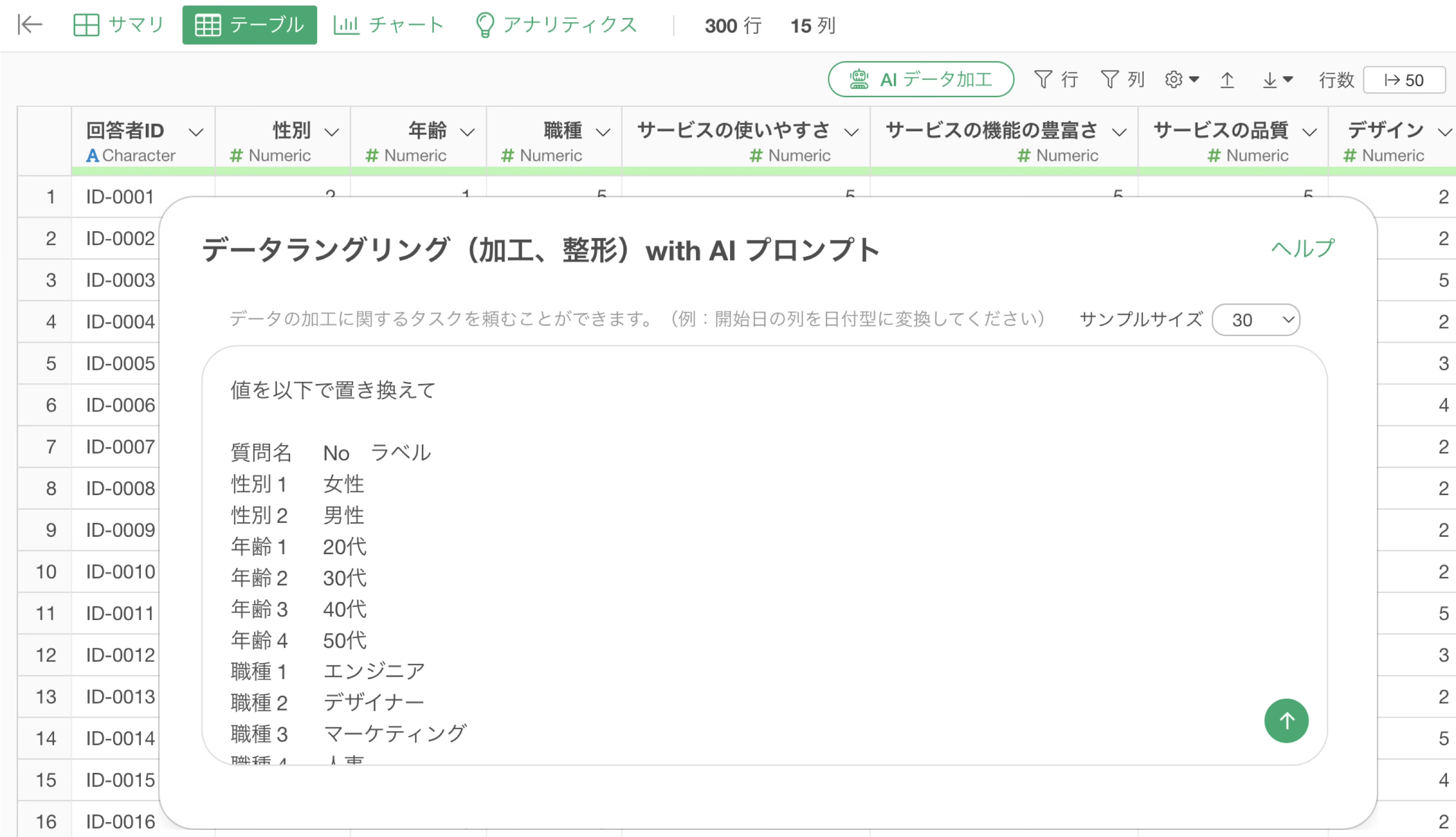1456x837 pixels.
Task: Open the サービスの品質 column menu
Action: [x=1310, y=132]
